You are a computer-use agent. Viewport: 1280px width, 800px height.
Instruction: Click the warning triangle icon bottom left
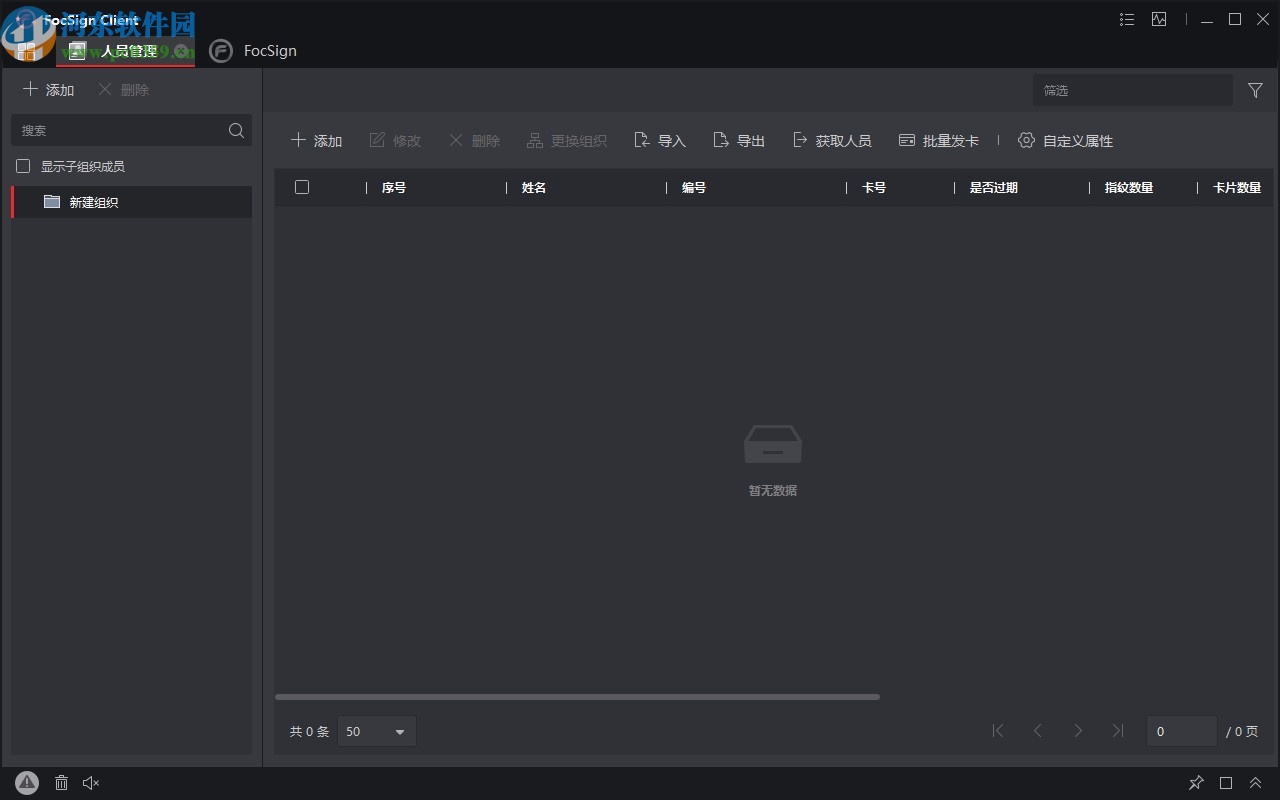[26, 783]
